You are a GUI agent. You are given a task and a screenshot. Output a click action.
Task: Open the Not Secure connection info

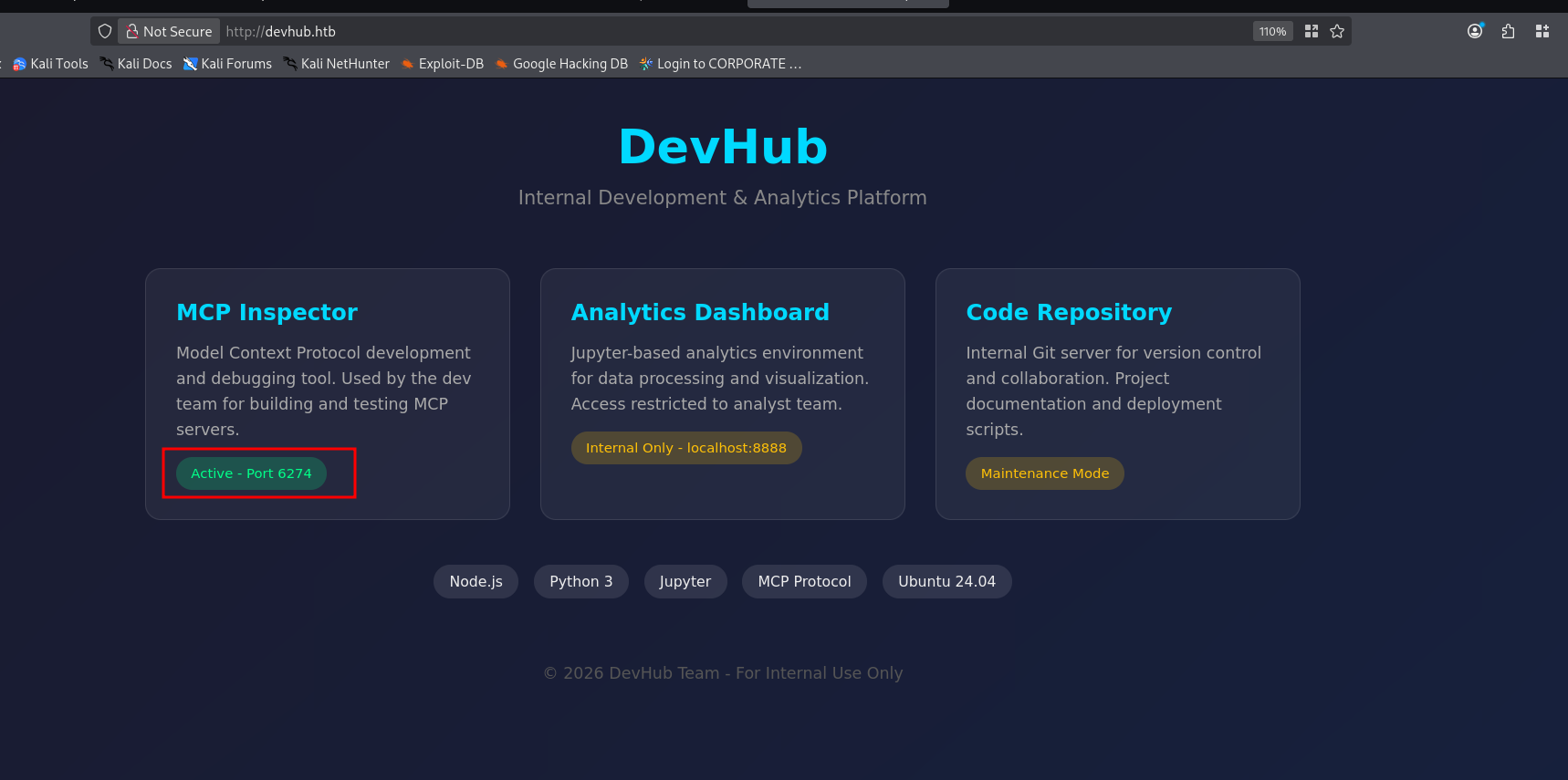coord(169,31)
